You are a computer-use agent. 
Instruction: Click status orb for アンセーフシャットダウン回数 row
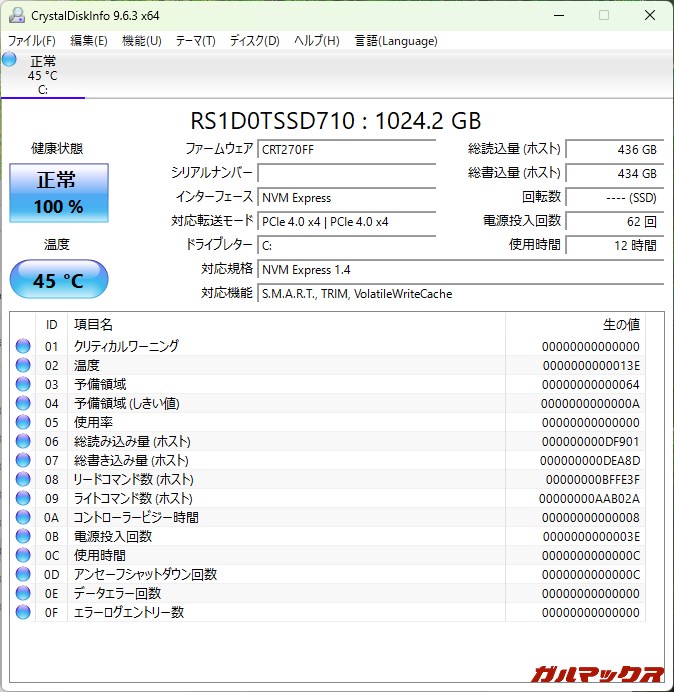coord(23,575)
